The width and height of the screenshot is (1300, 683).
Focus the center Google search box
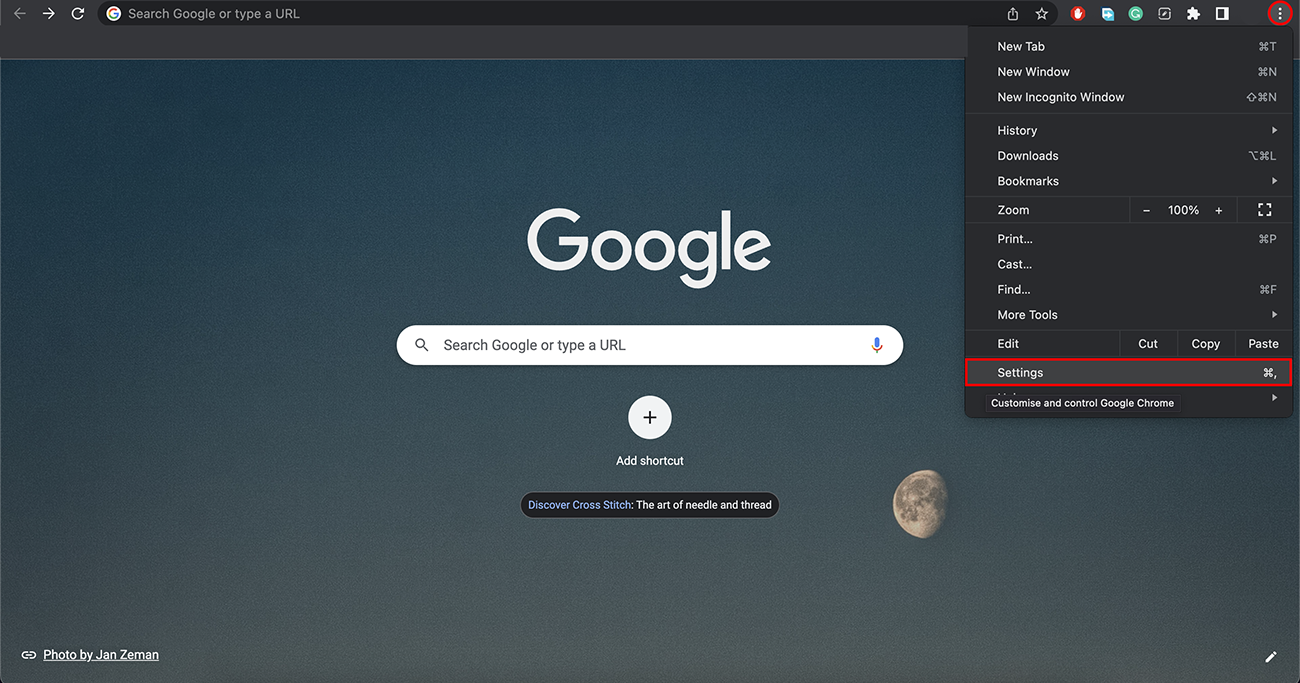pos(650,345)
